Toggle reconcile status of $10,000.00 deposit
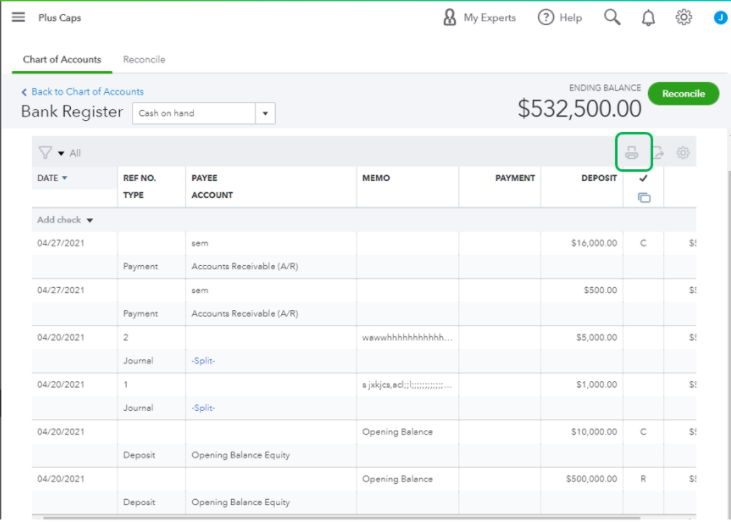The height and width of the screenshot is (522, 731). click(643, 432)
